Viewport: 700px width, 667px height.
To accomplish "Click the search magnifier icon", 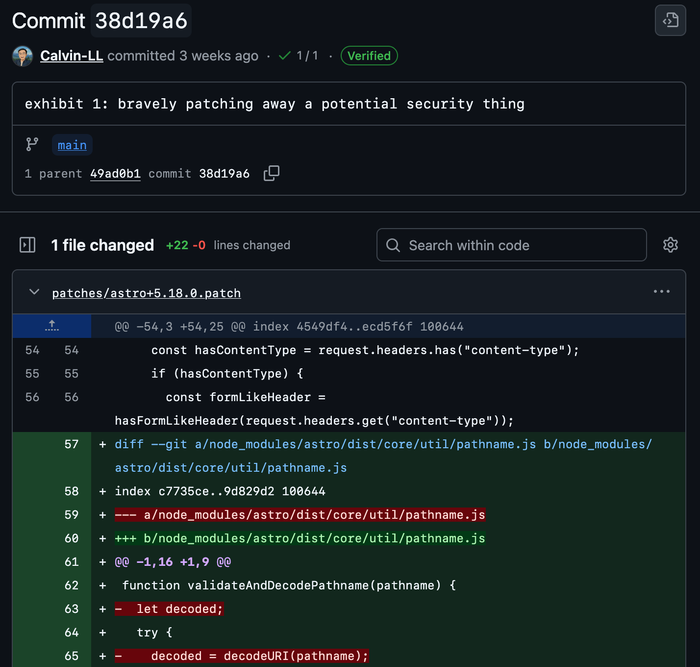I will point(393,245).
